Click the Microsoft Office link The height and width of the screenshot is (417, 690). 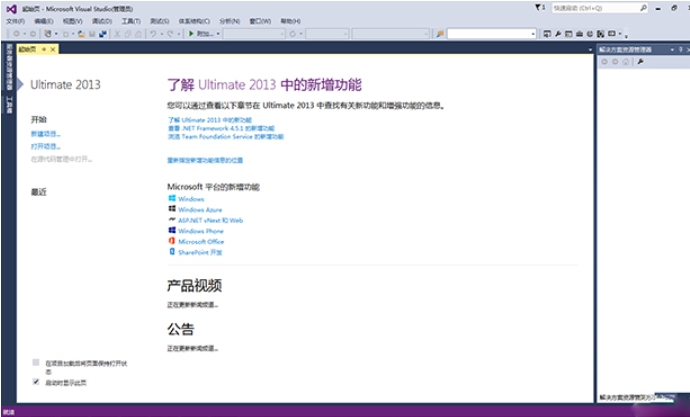coord(201,241)
